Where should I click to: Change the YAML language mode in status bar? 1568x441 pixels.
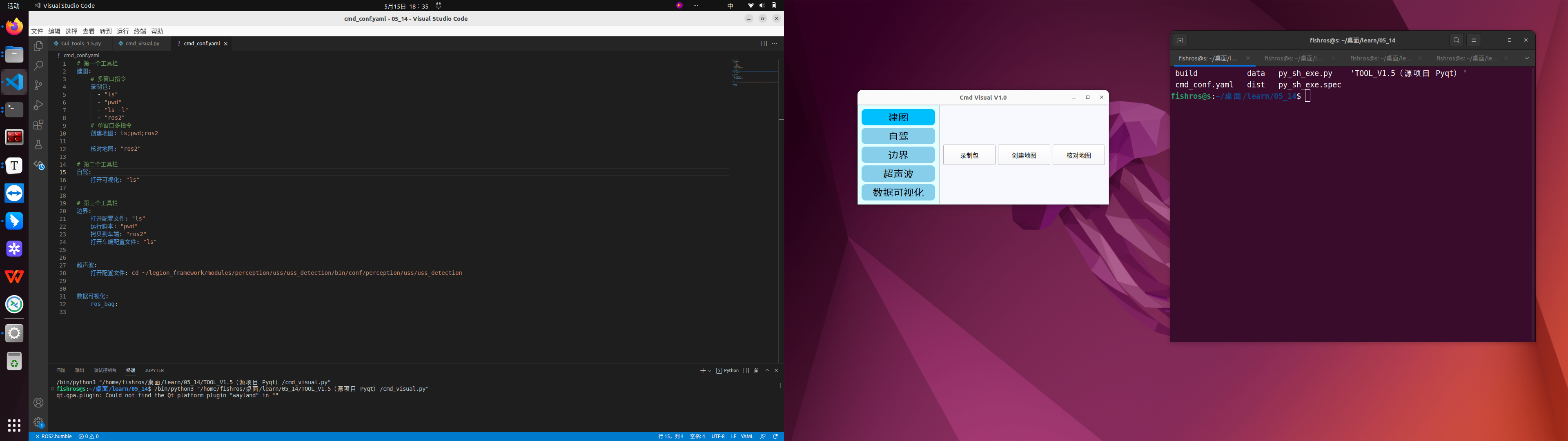(x=747, y=437)
